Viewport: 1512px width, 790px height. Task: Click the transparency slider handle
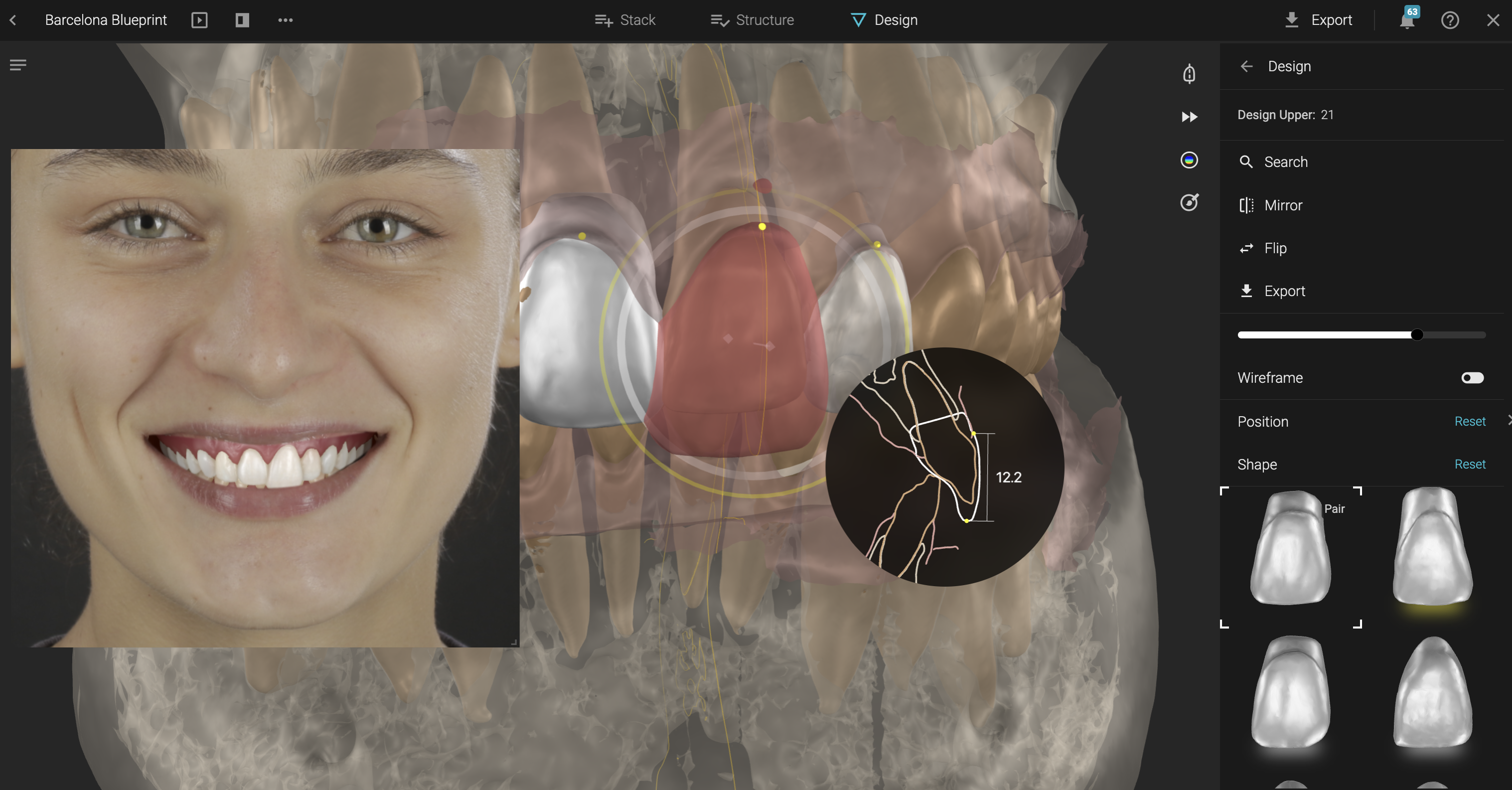coord(1417,334)
